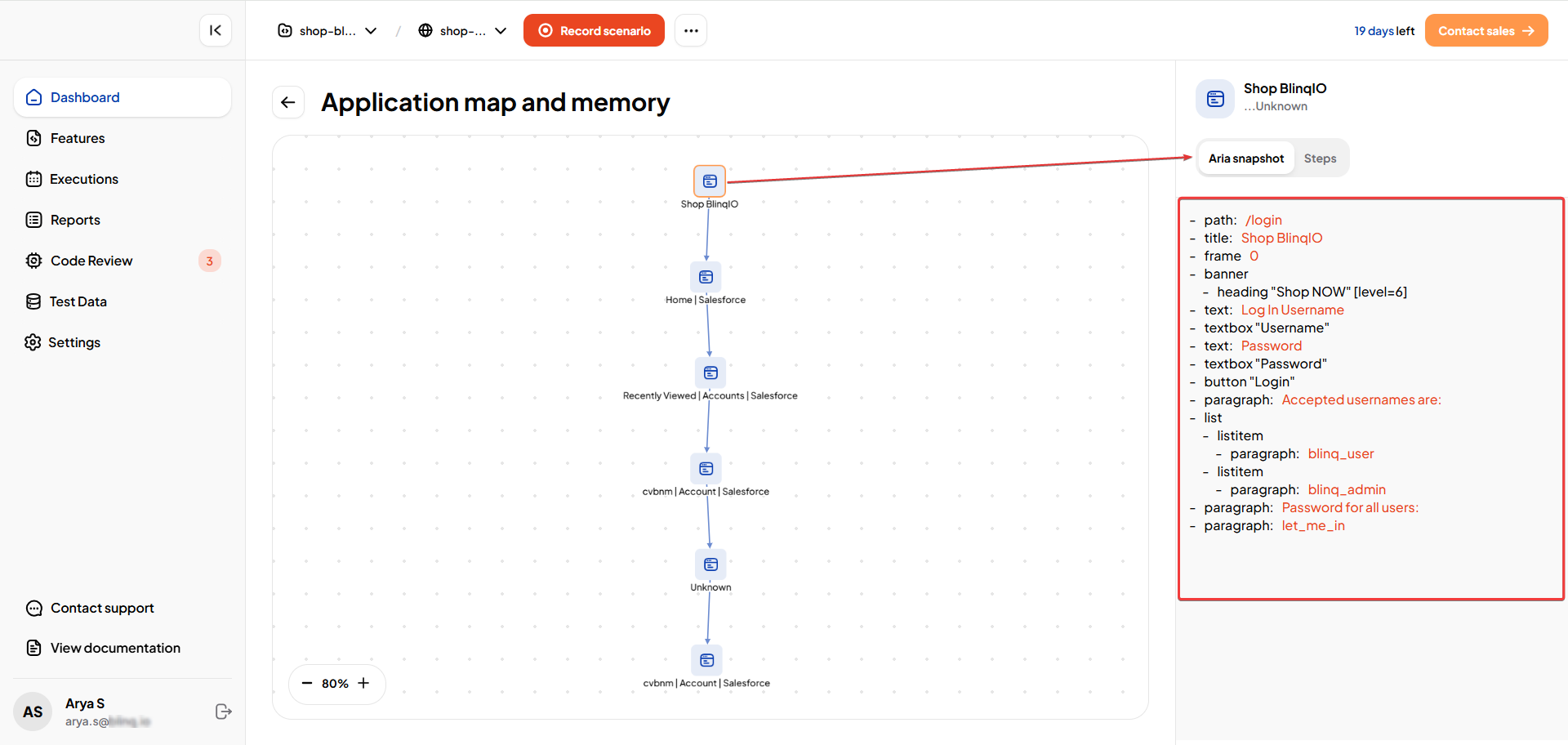Open the more options ellipsis menu
This screenshot has width=1568, height=745.
[690, 30]
